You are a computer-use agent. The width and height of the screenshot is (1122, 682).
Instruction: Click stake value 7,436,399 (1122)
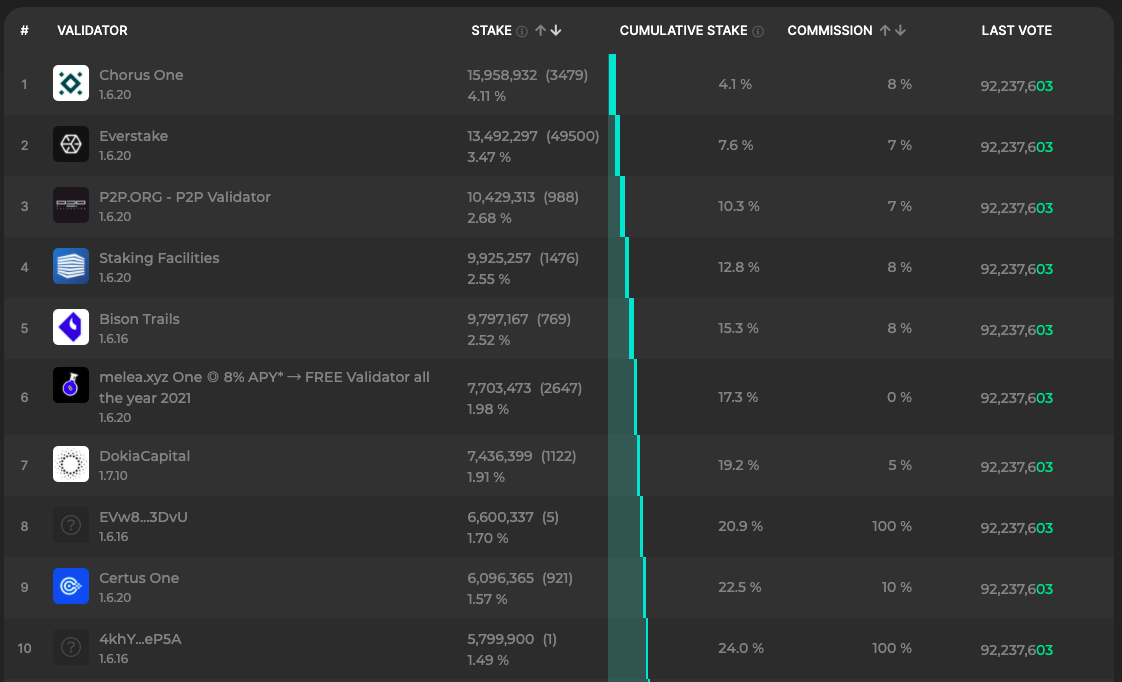(x=522, y=456)
